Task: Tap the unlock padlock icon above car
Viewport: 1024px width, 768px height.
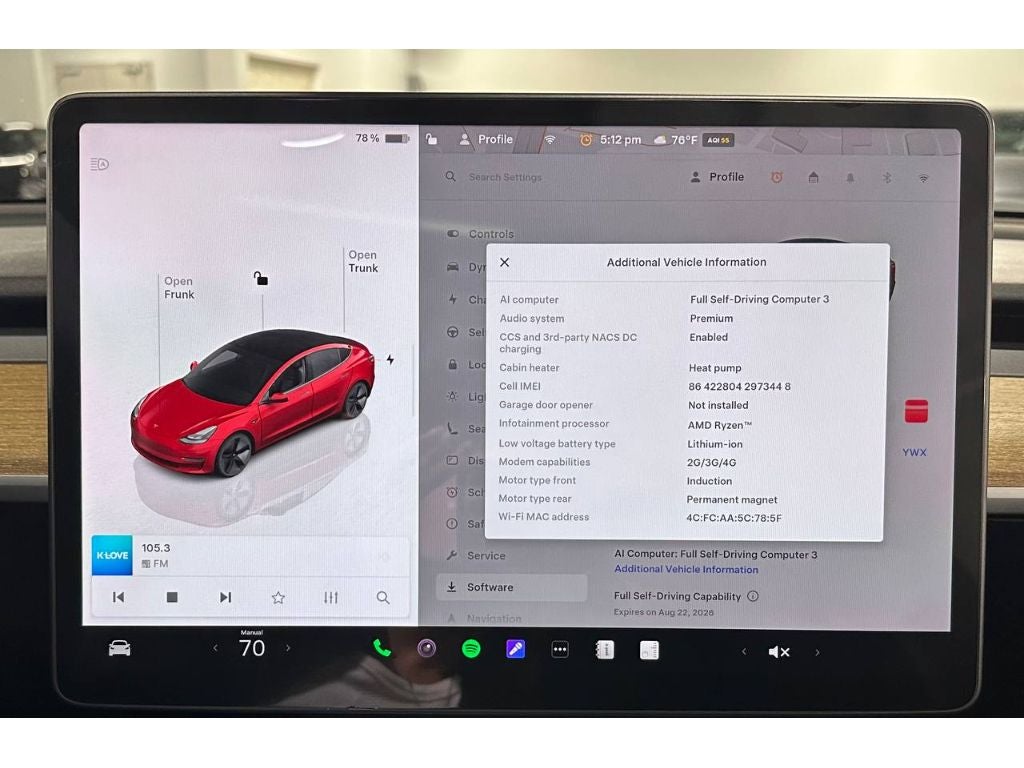Action: [261, 279]
